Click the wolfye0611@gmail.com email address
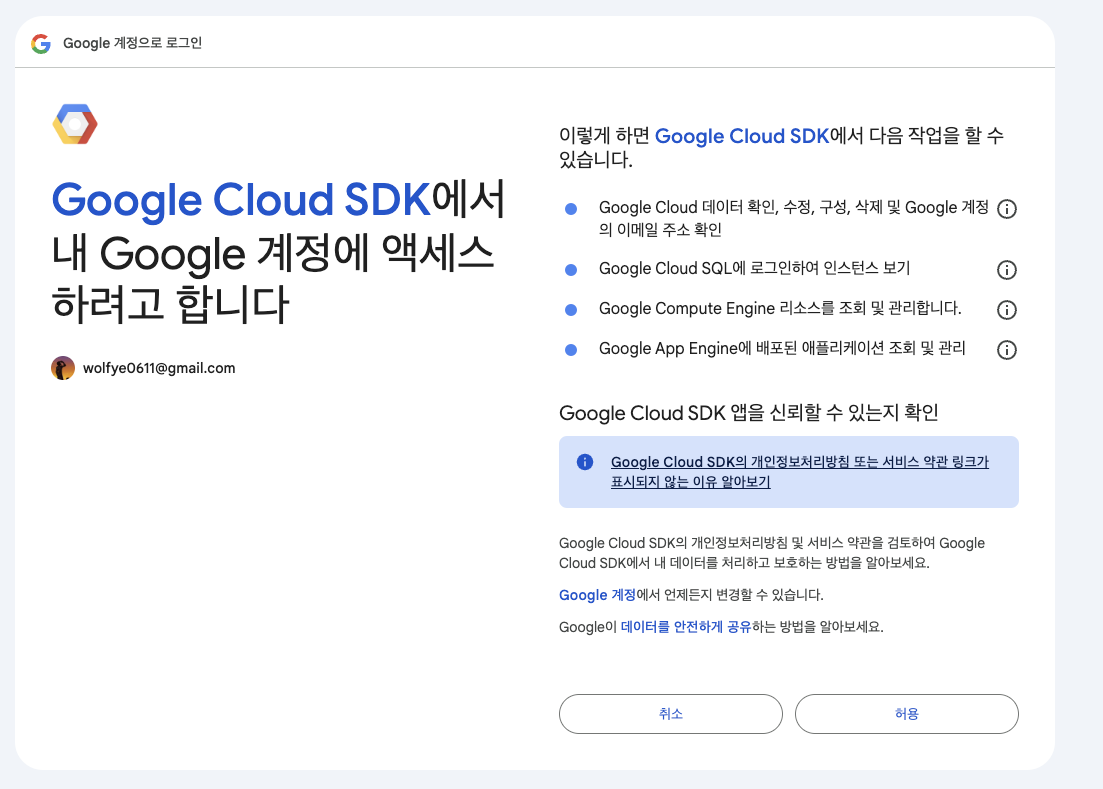 click(x=159, y=368)
